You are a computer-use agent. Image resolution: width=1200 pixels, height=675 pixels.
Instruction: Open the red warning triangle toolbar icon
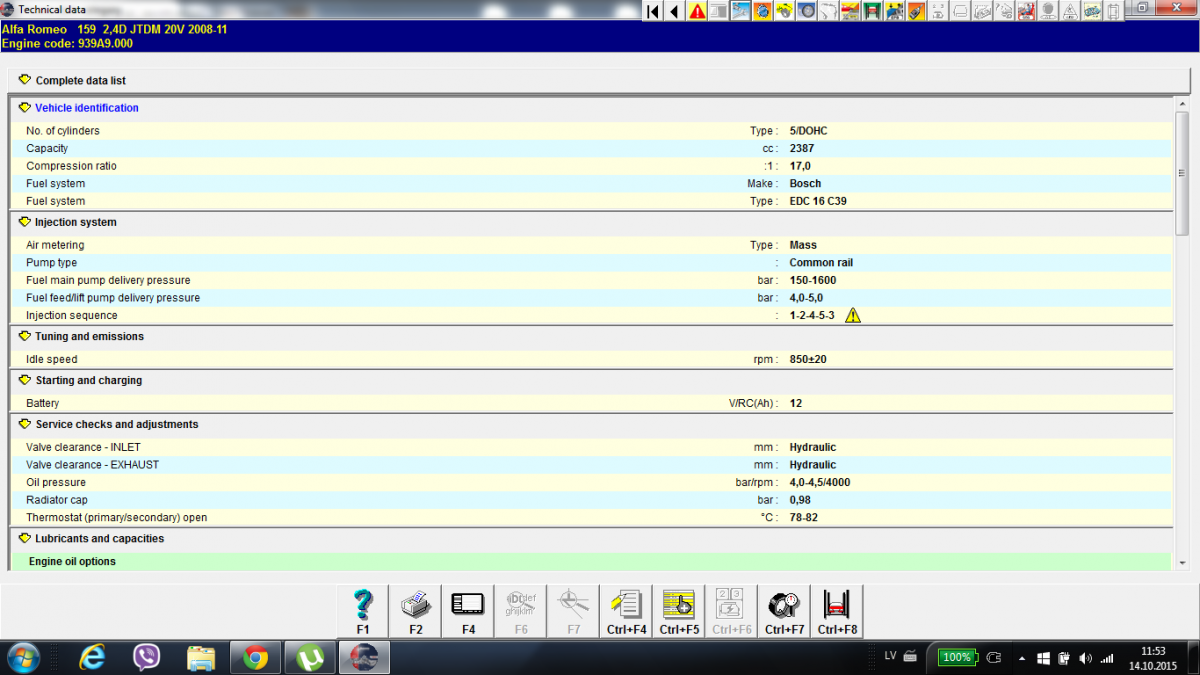[x=697, y=11]
